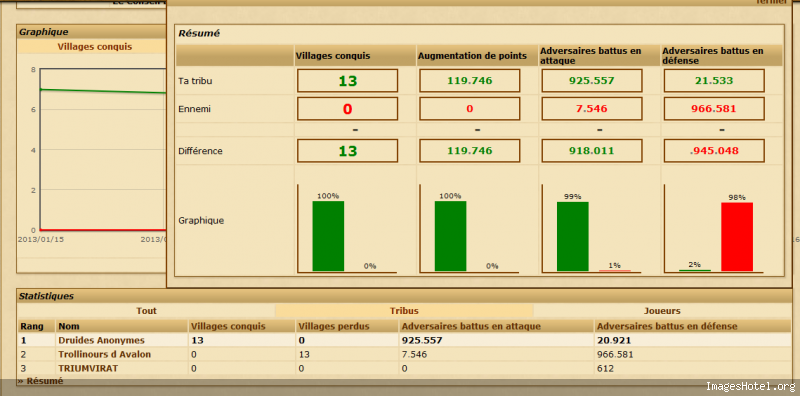Click the Ennemi defense value 966.581
The width and height of the screenshot is (800, 396).
click(714, 109)
